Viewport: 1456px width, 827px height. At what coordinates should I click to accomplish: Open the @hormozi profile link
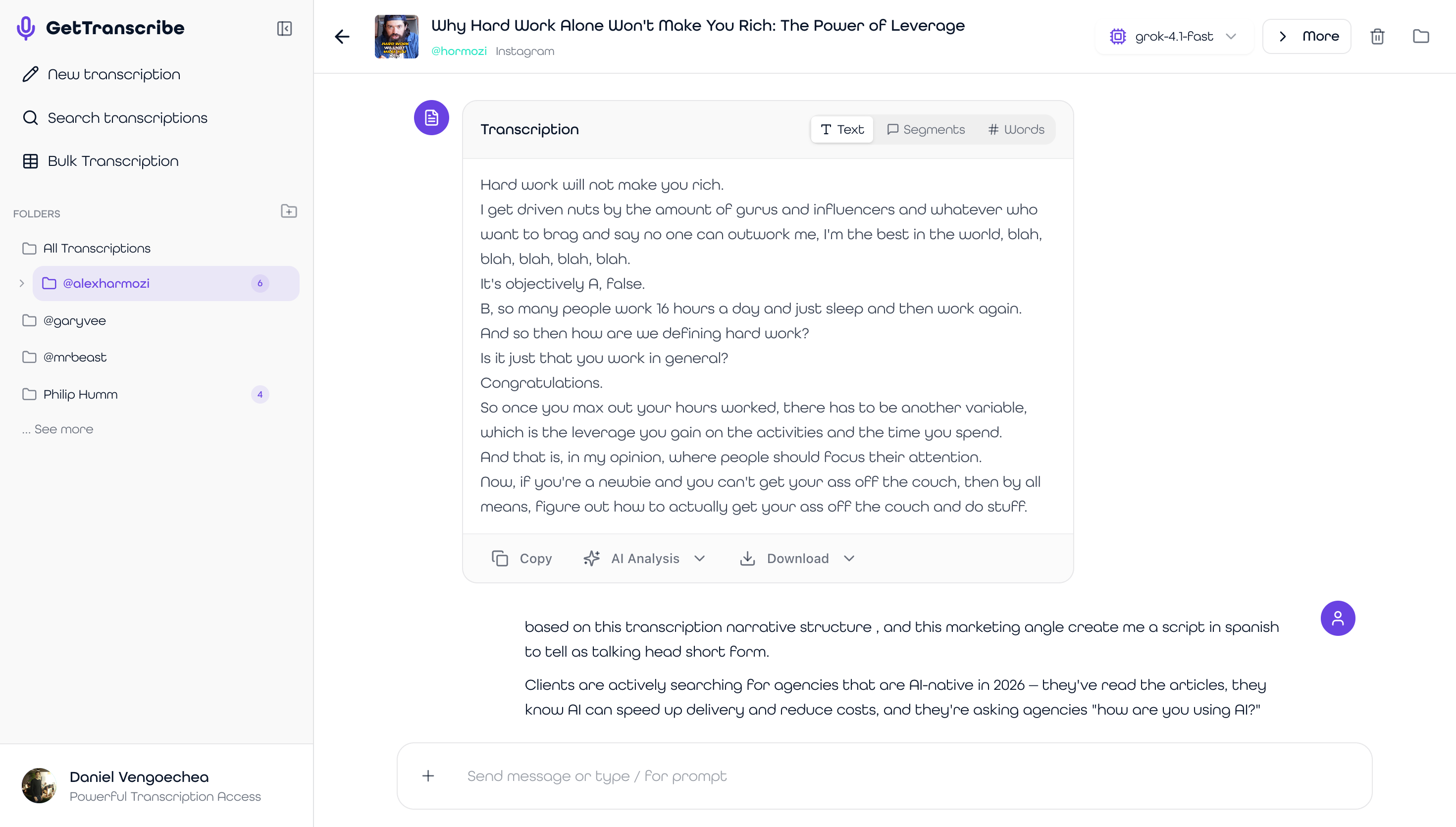coord(459,51)
